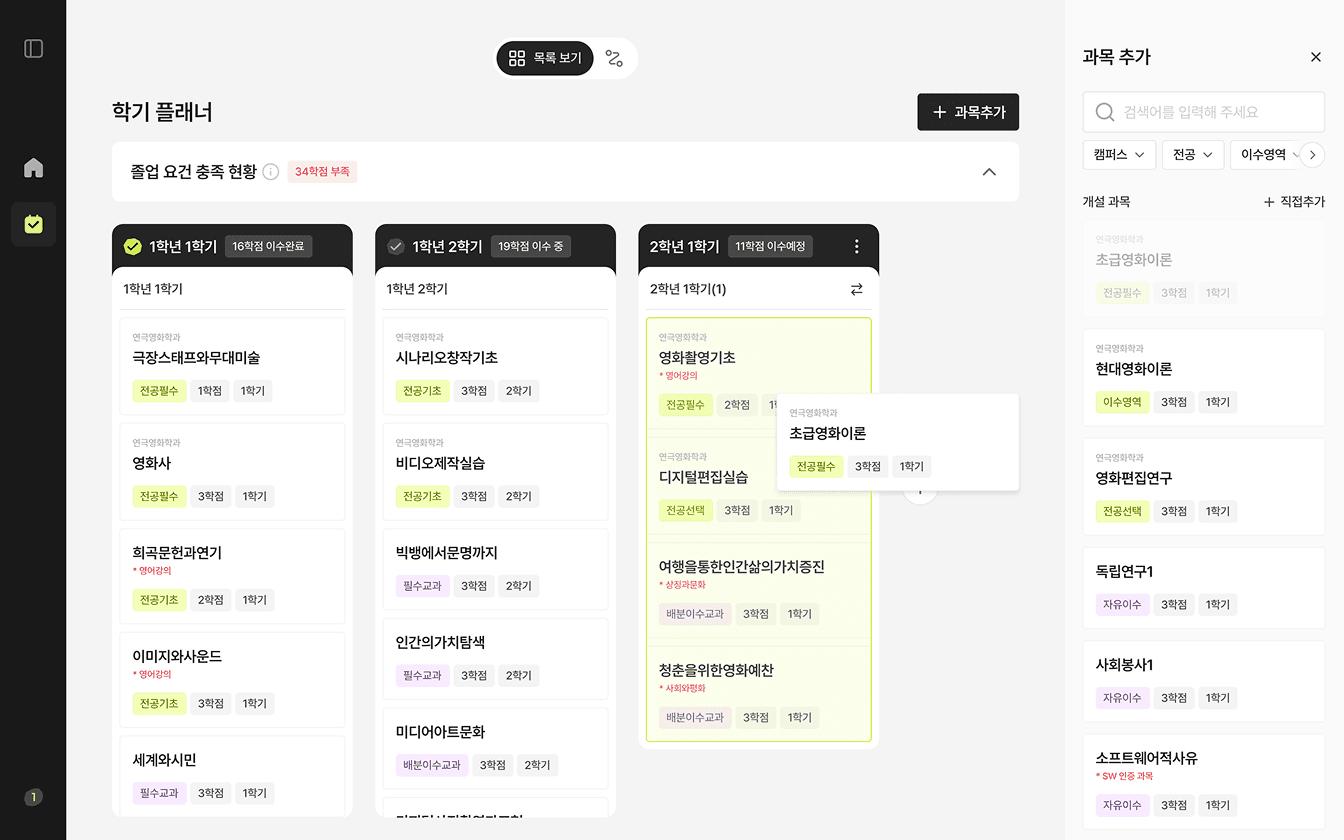The image size is (1344, 840).
Task: Open the 세계와시민 course card
Action: point(232,776)
